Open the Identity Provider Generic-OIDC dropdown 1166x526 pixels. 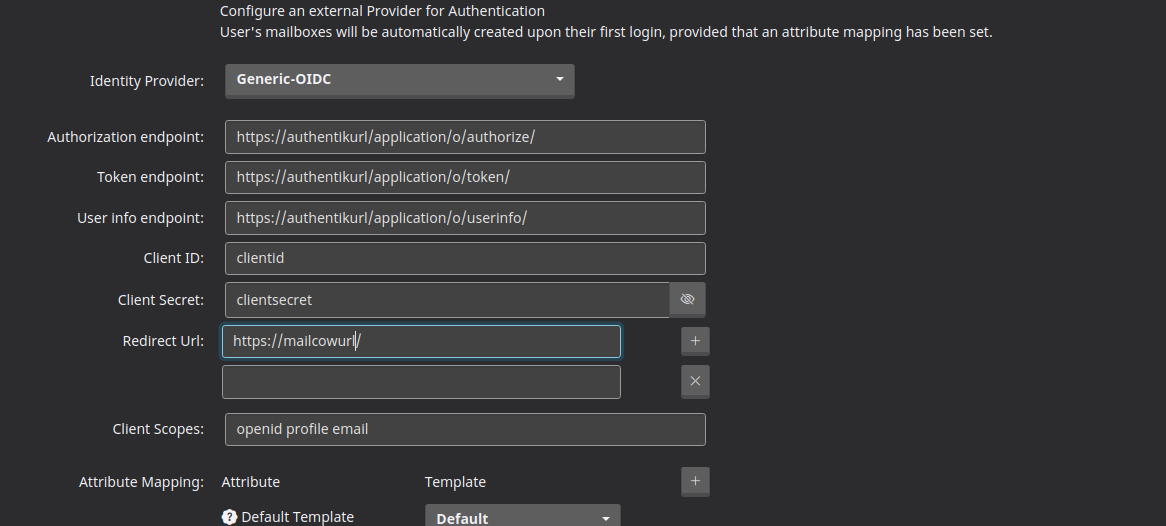click(x=399, y=80)
